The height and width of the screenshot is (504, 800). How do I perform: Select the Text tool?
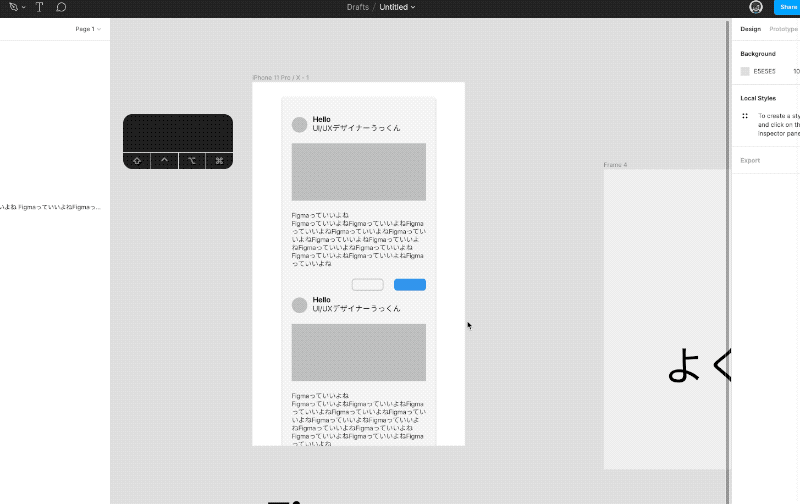[x=39, y=7]
